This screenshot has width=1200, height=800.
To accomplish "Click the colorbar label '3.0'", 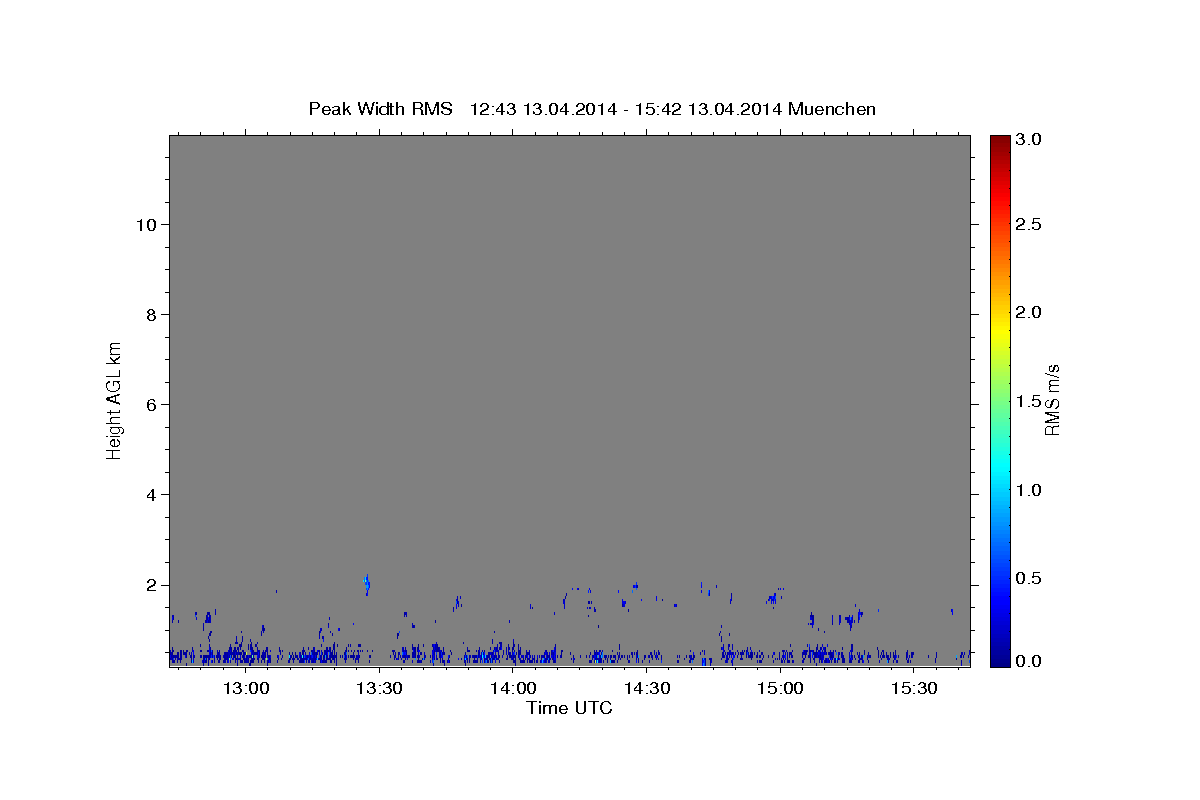I will pyautogui.click(x=1030, y=140).
